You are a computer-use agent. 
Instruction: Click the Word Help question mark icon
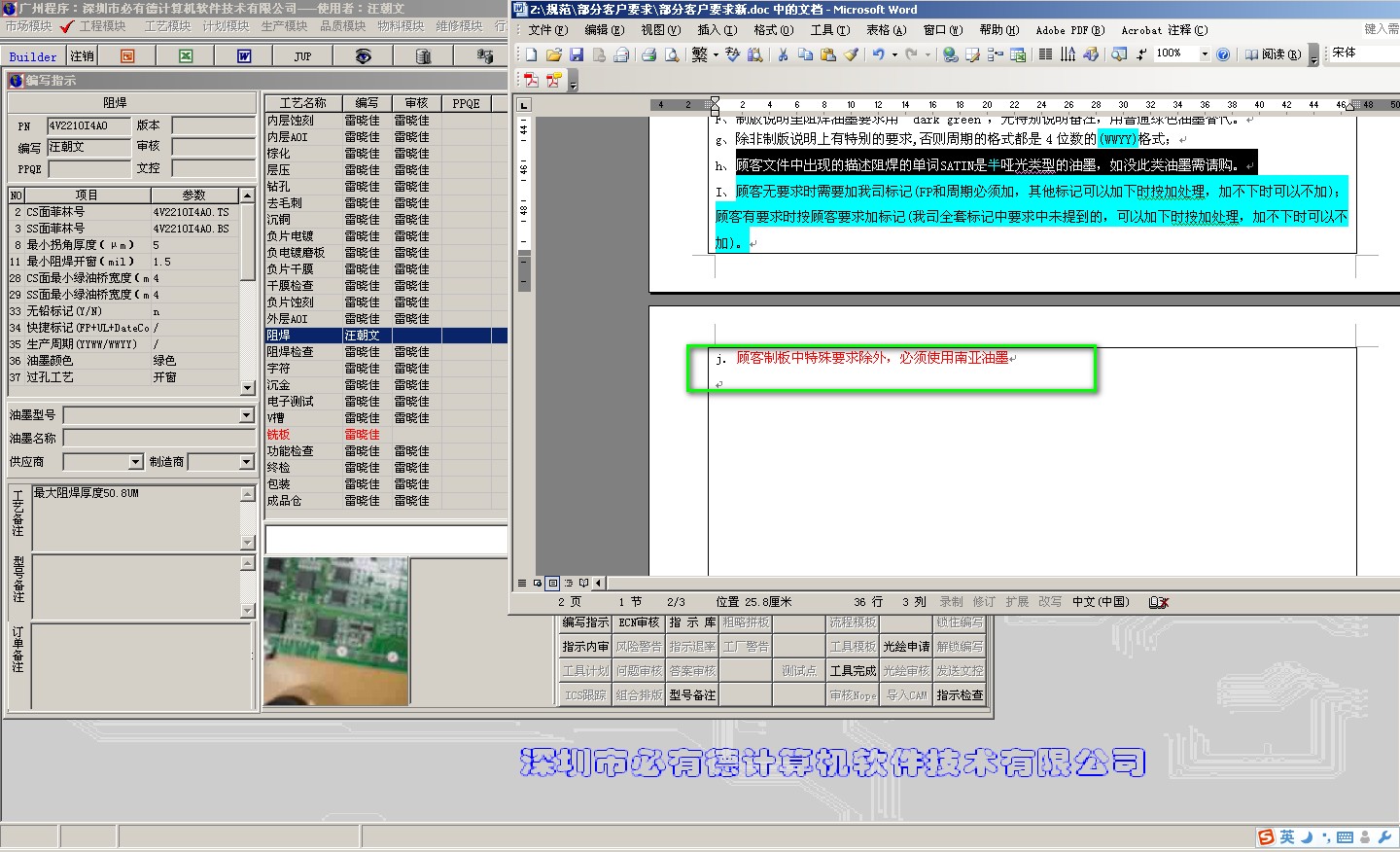(1223, 54)
